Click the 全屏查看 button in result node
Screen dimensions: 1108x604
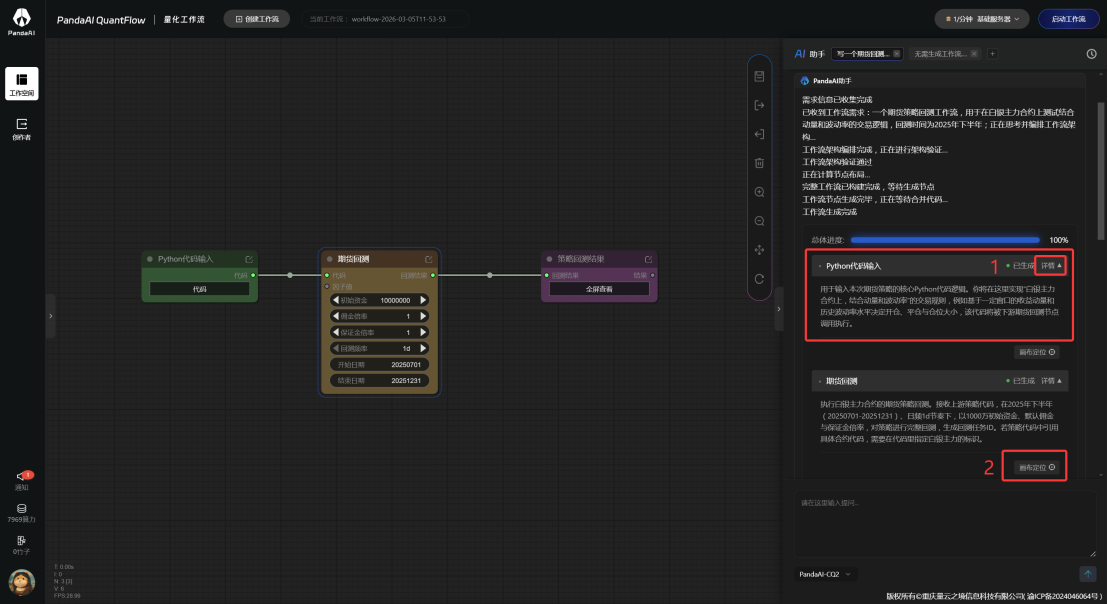tap(599, 289)
